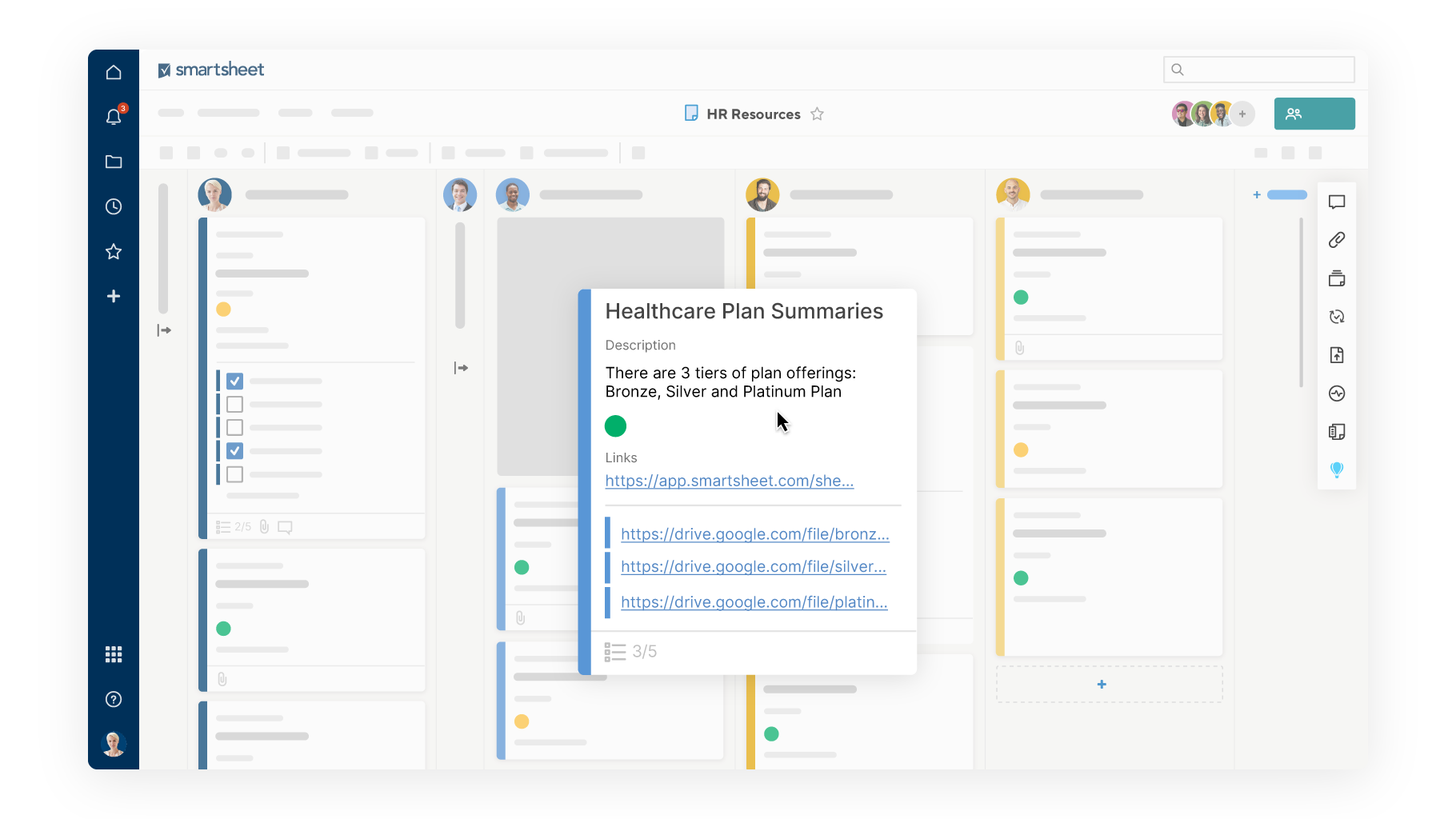The image size is (1456, 819).
Task: Favorite the HR Resources sheet star
Action: click(817, 114)
